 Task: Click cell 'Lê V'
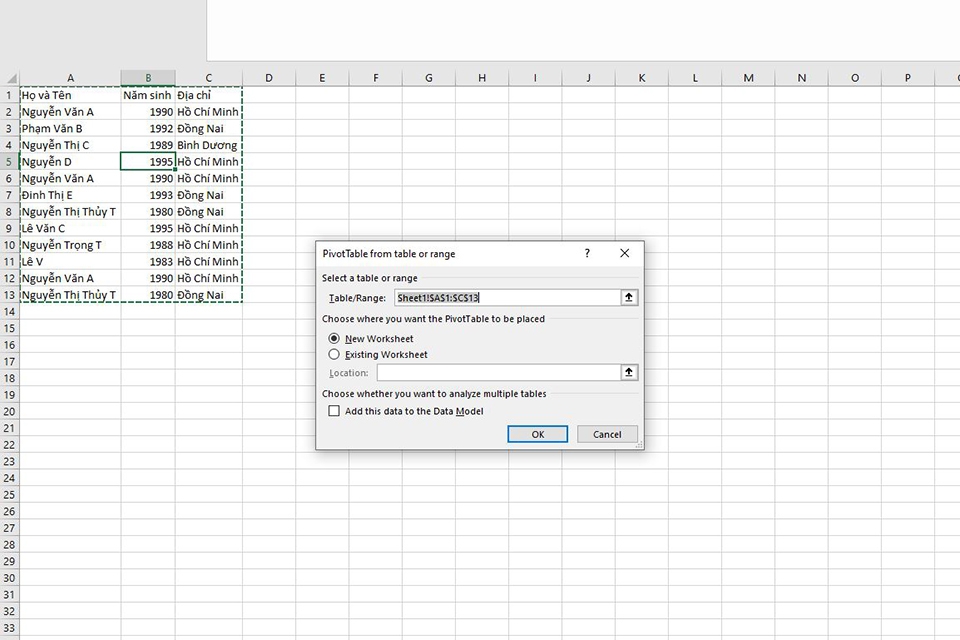click(70, 262)
